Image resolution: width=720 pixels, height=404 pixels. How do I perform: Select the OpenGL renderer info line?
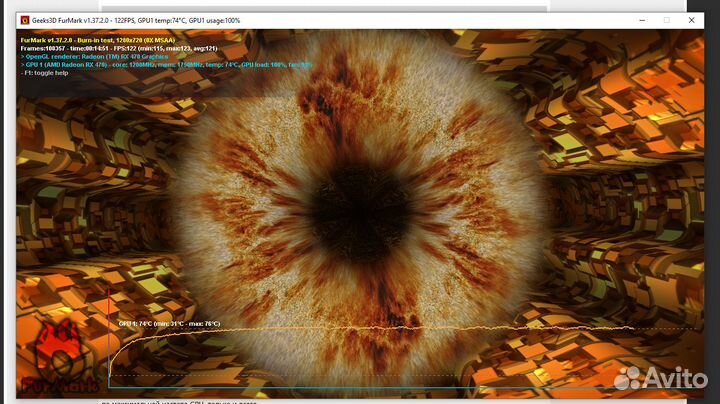point(95,56)
